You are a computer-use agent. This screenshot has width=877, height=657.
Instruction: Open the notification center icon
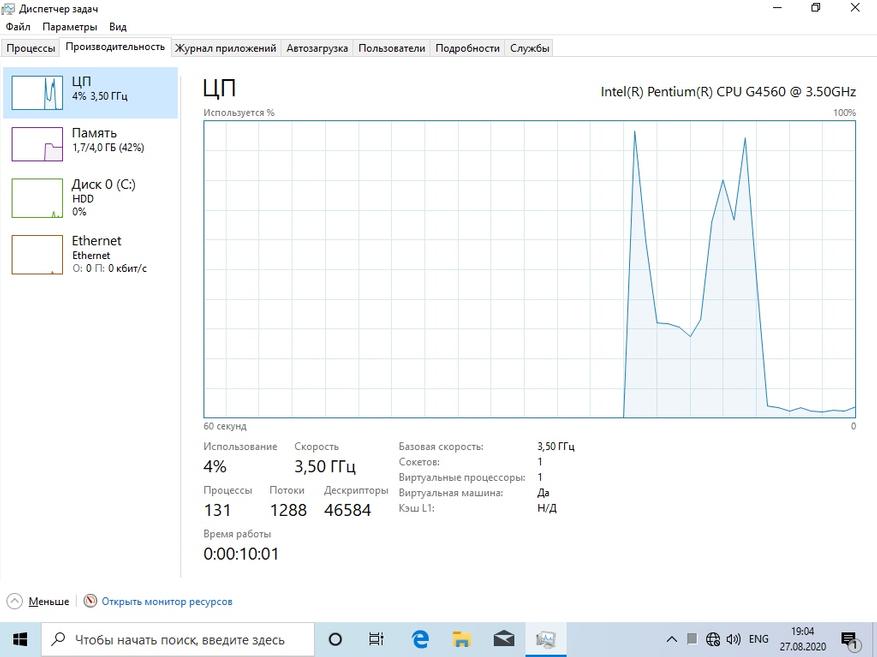click(850, 640)
